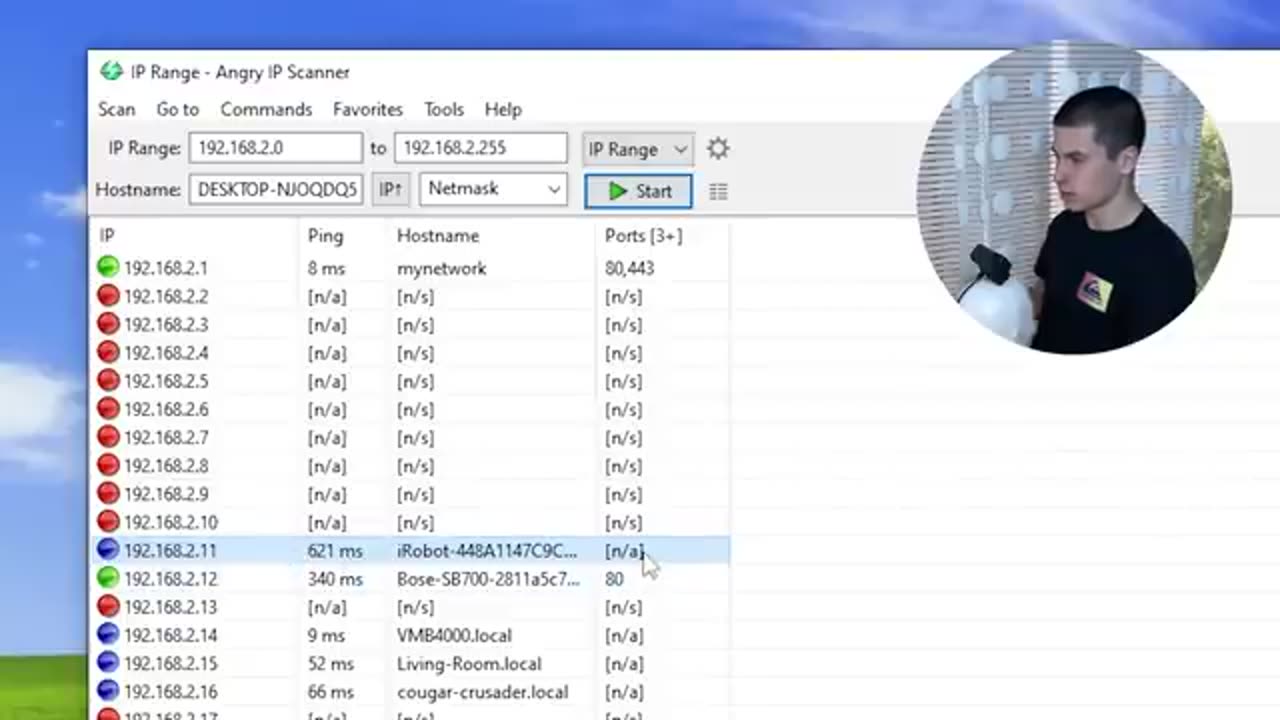
Task: Select the VMB4000.local hostname cell
Action: click(454, 635)
